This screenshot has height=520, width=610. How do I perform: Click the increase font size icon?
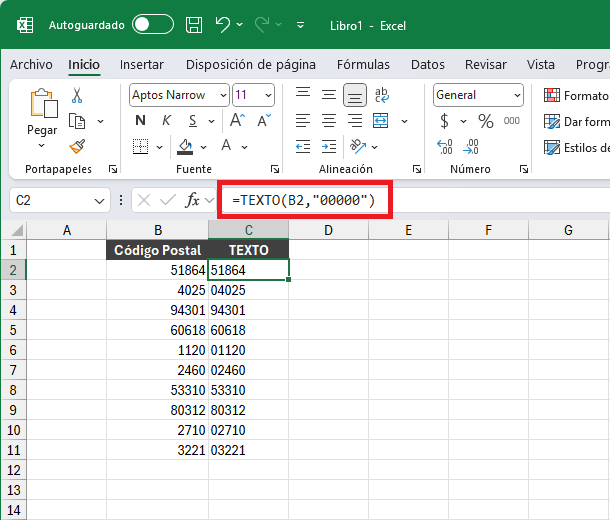pos(237,121)
